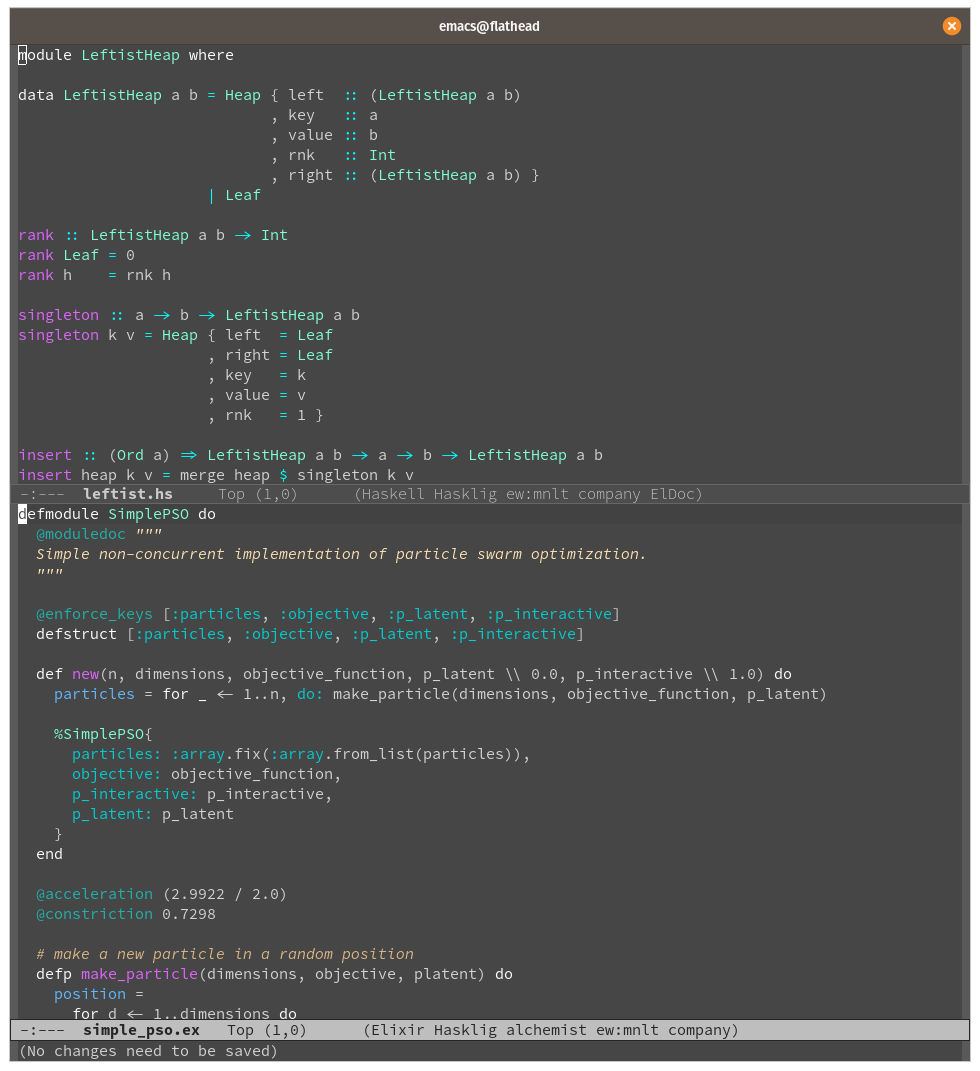Image resolution: width=980 pixels, height=1071 pixels.
Task: Click the 'key :: a' record field
Action: 333,115
